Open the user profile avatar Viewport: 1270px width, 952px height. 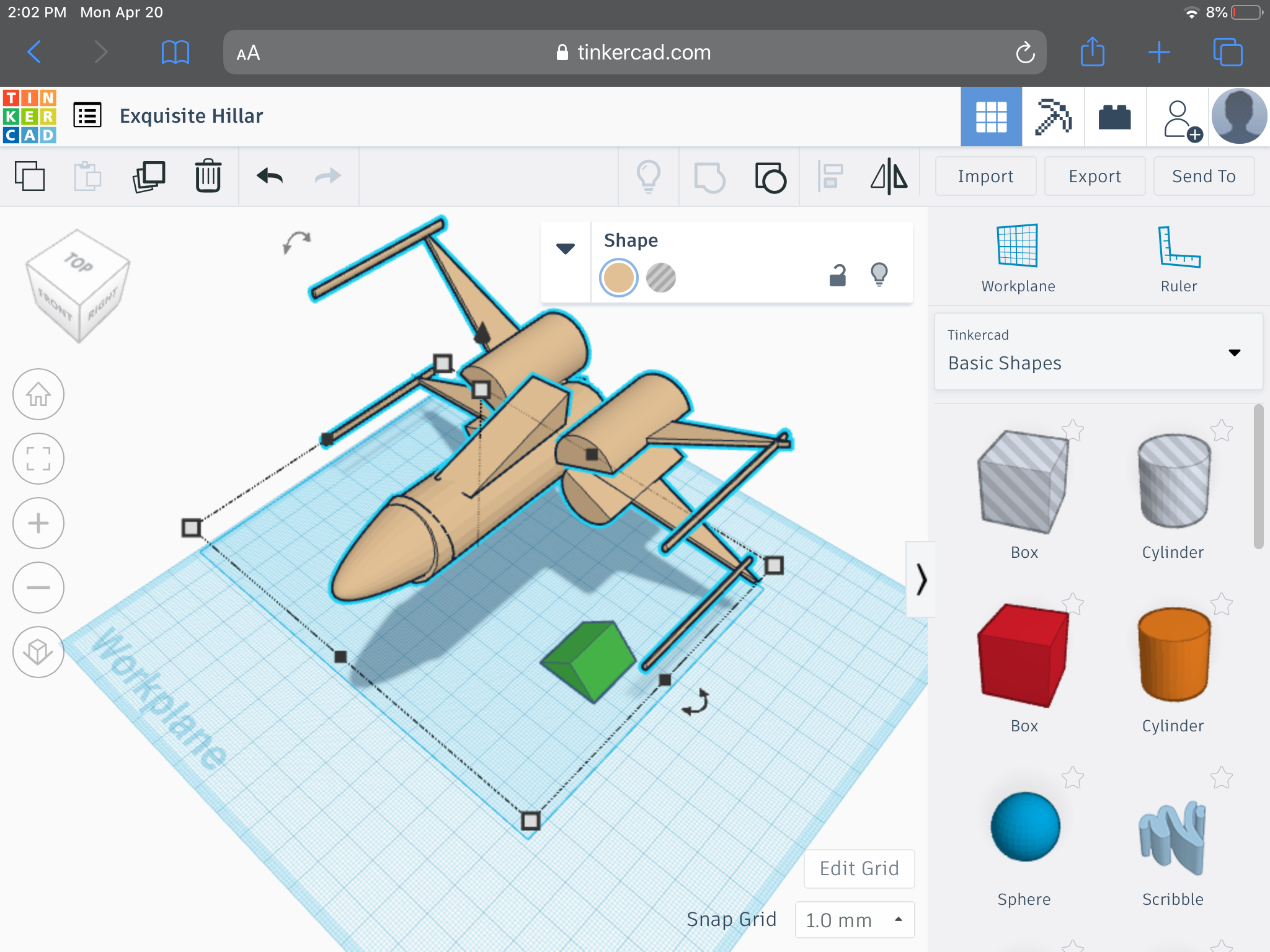click(1239, 117)
